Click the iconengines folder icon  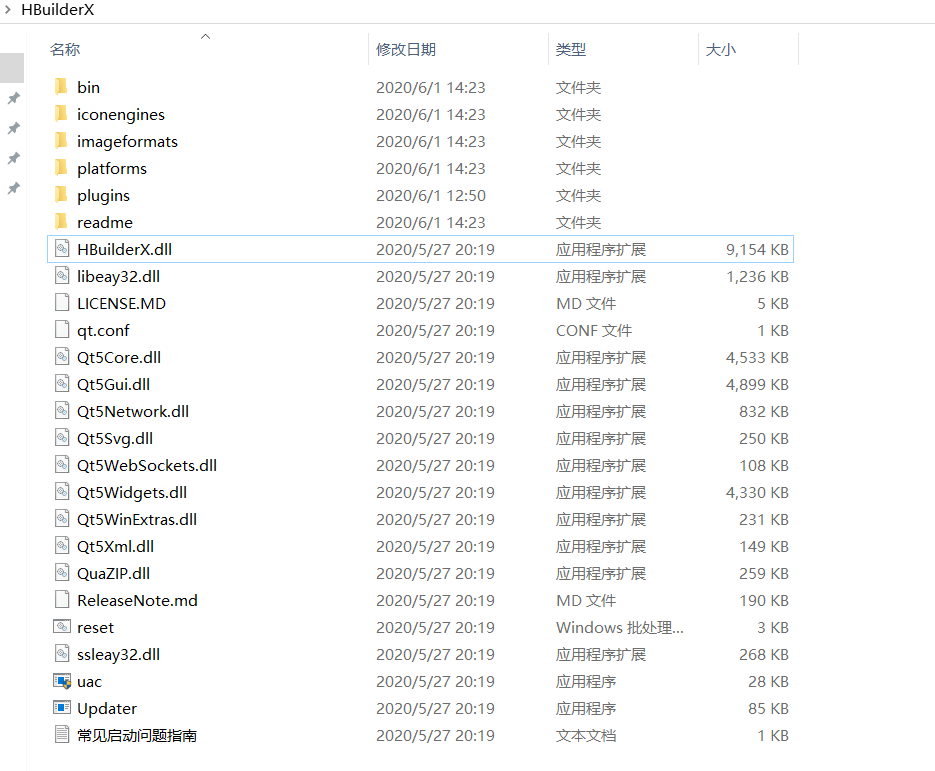point(61,114)
